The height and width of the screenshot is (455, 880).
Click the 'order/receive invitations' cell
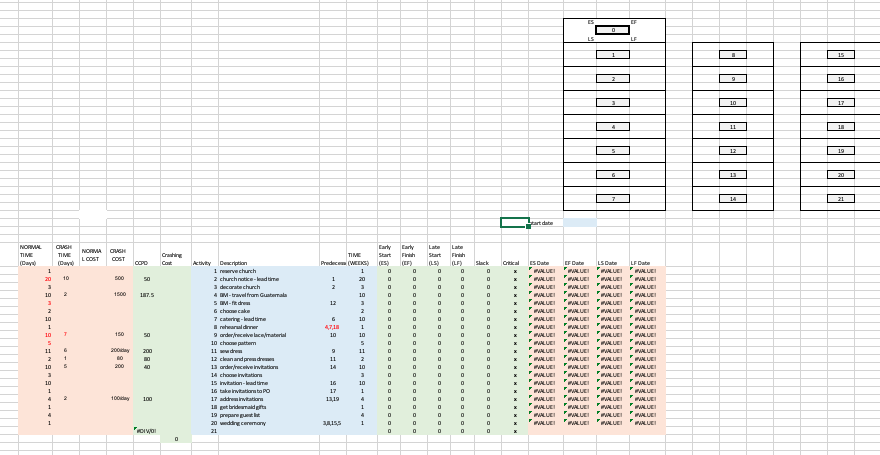coord(269,367)
